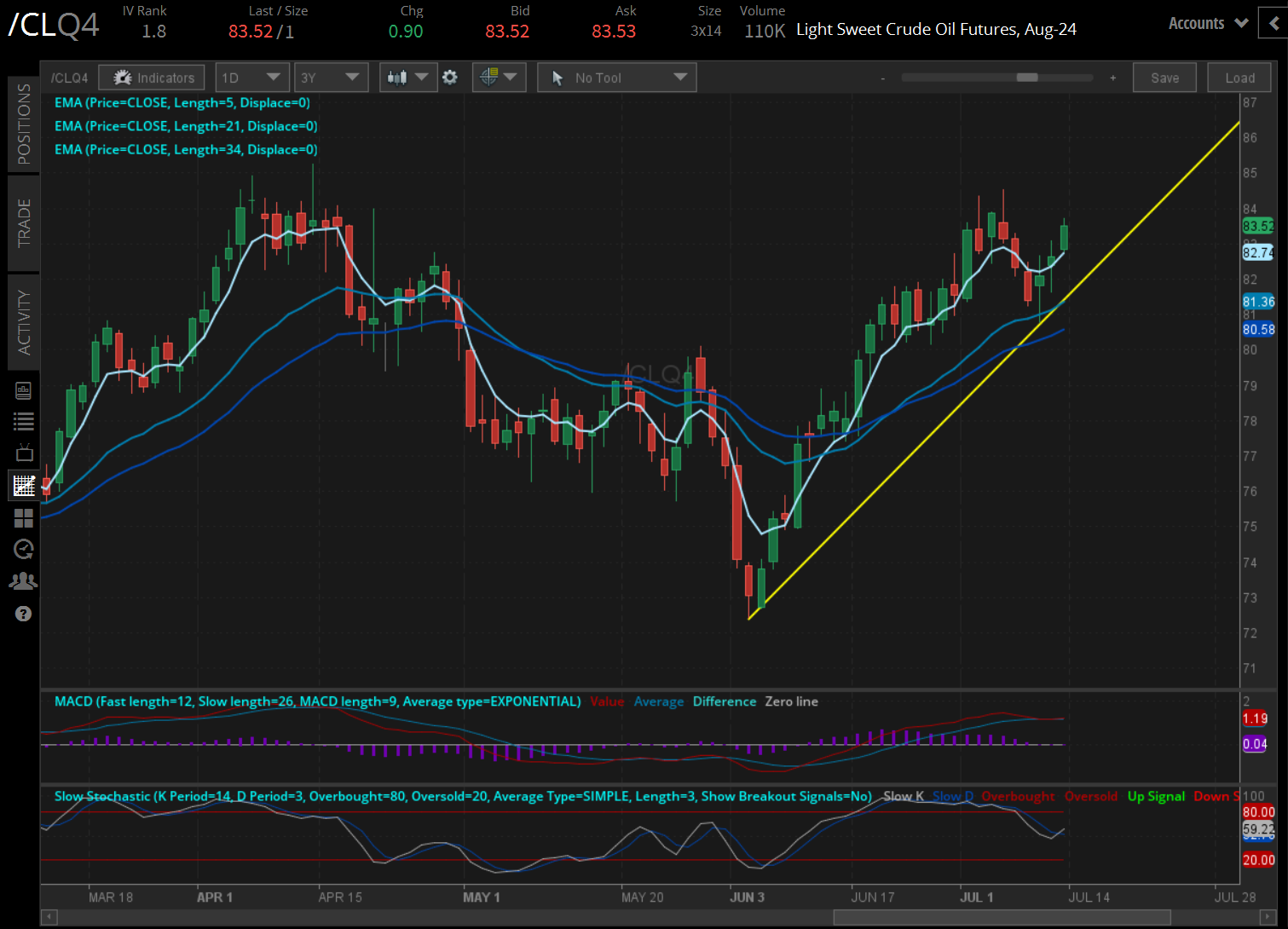This screenshot has height=929, width=1288.
Task: Click the Slow K legend label
Action: (904, 796)
